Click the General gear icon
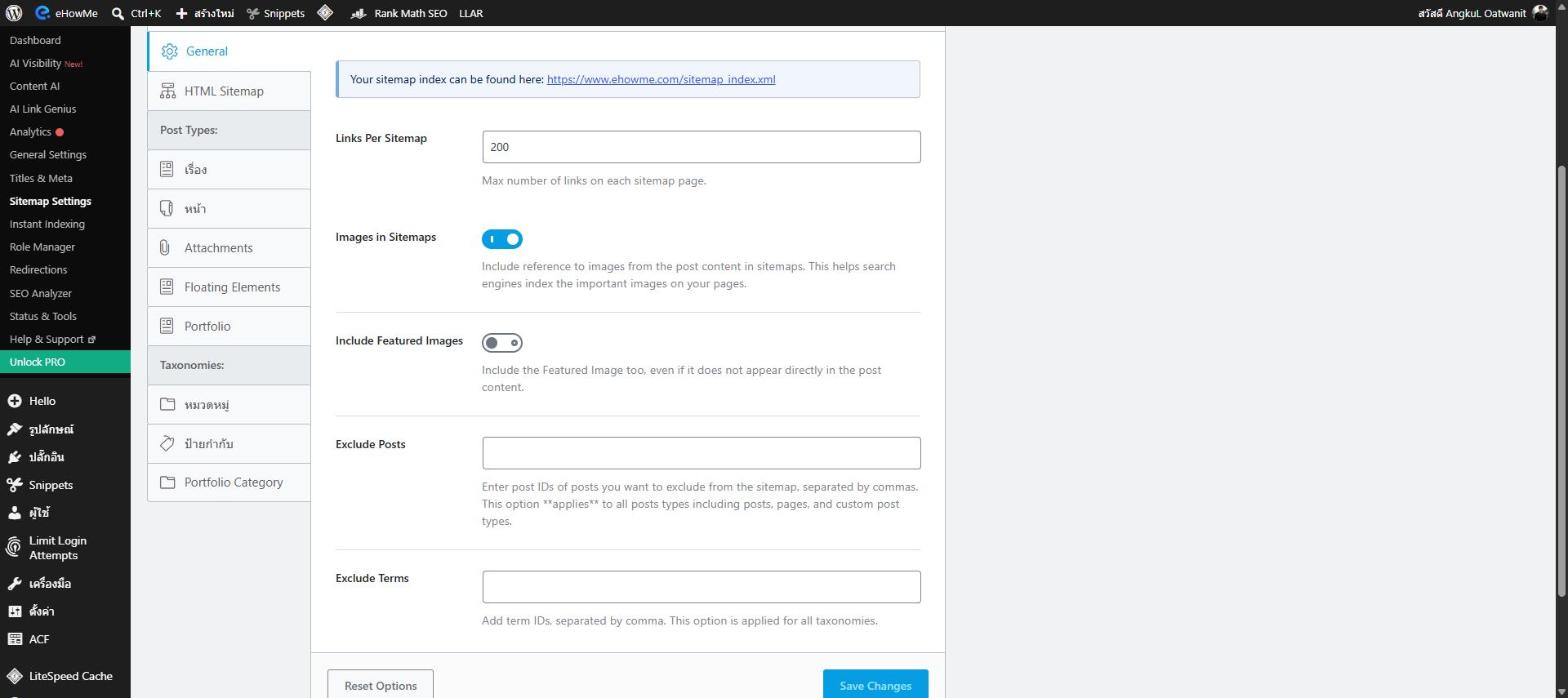 (x=169, y=51)
